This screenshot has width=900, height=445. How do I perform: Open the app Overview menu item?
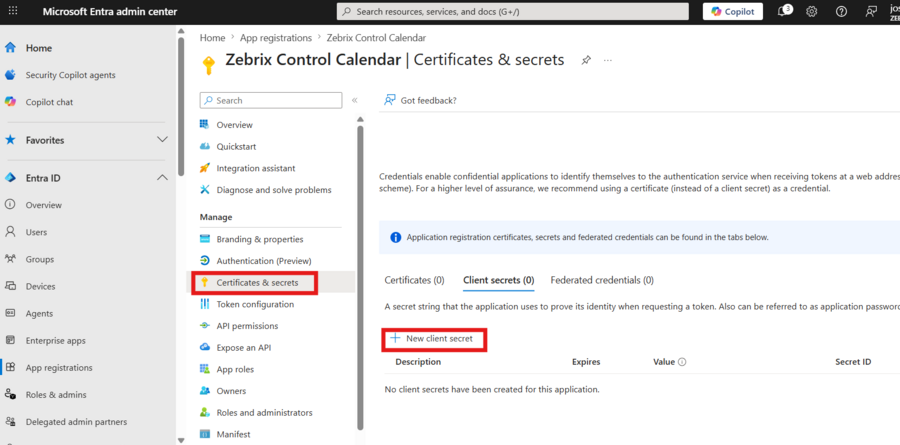click(234, 125)
